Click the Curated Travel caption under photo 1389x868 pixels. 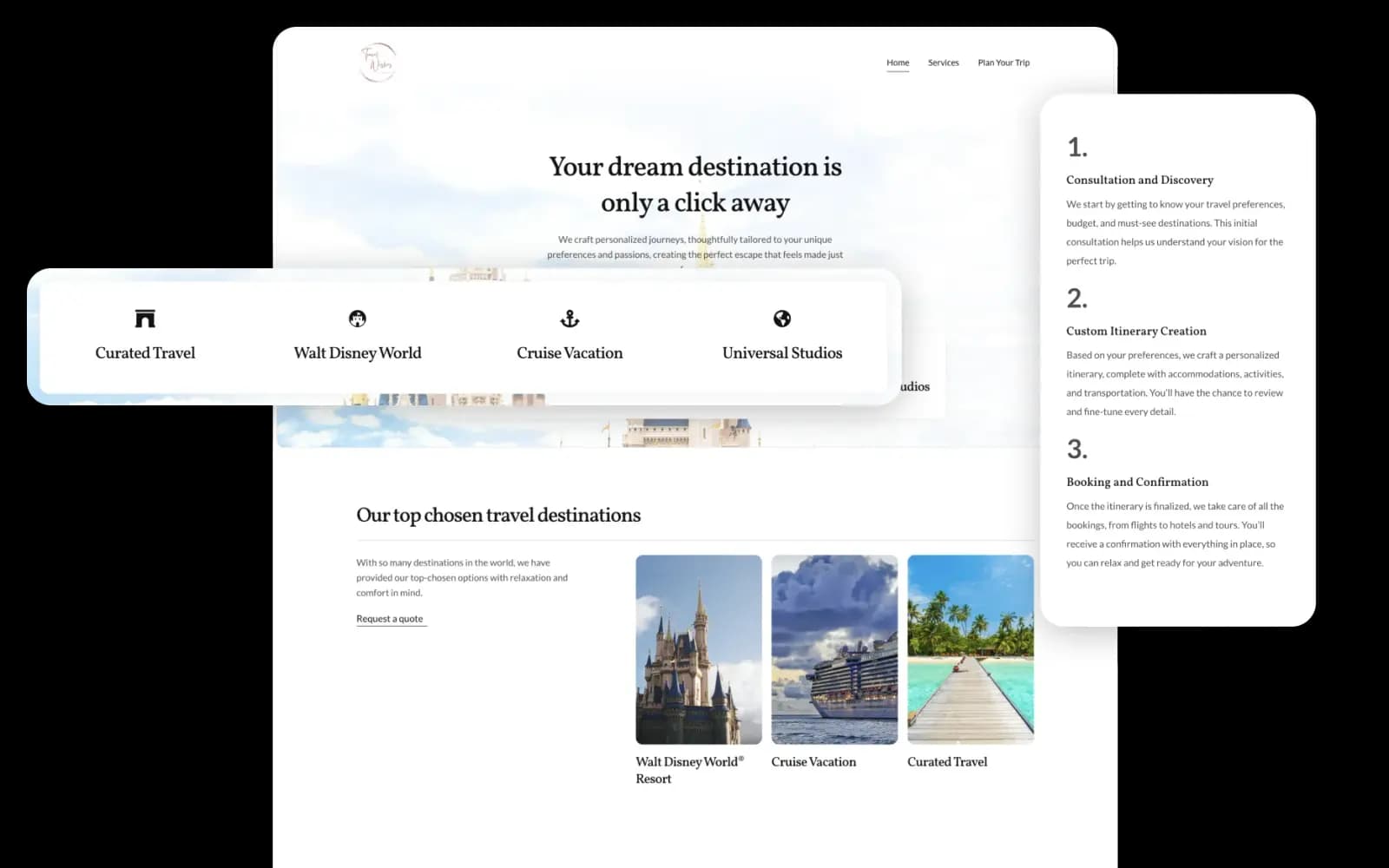pos(947,762)
